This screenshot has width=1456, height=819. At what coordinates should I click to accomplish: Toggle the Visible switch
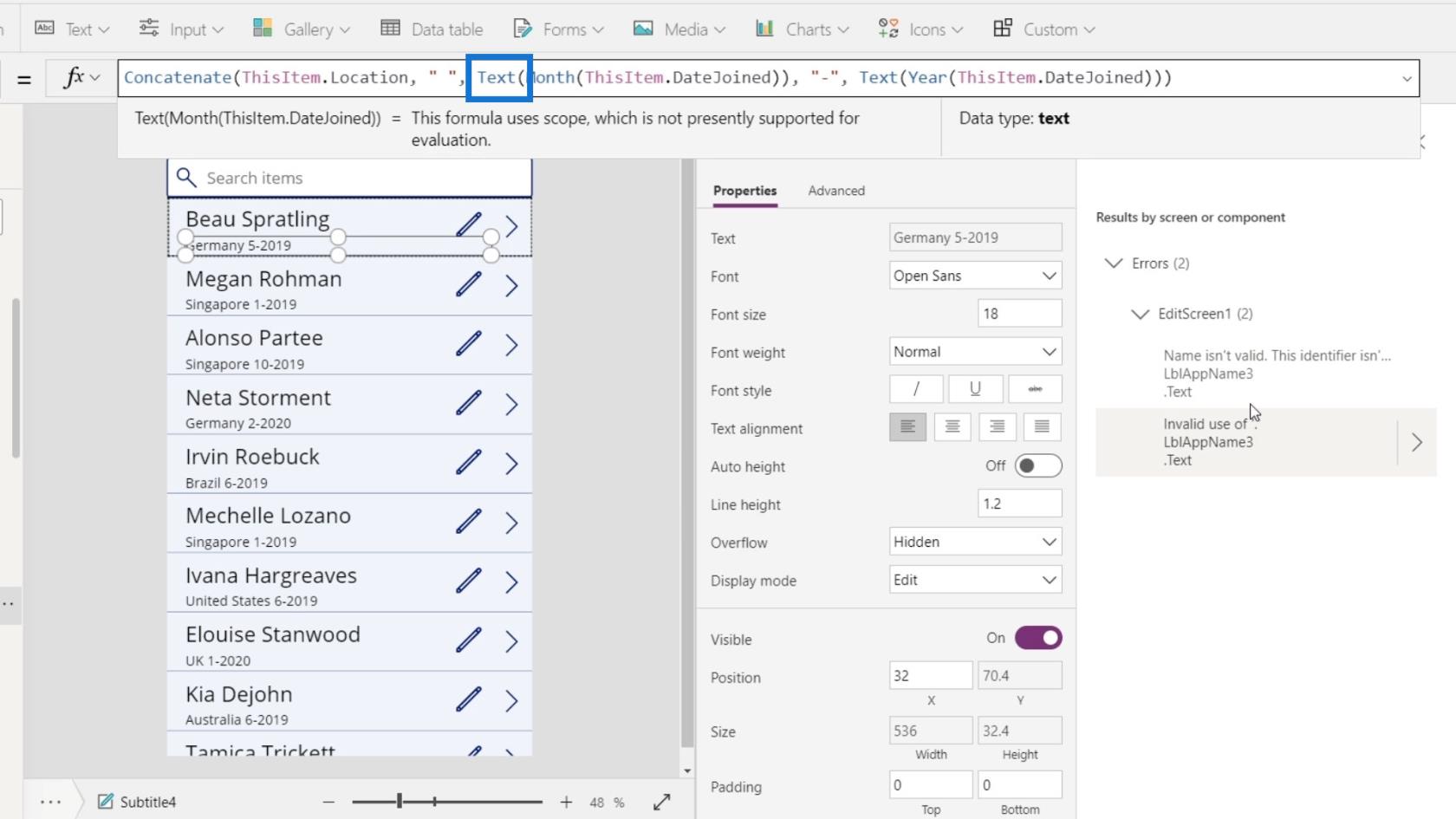click(x=1038, y=638)
